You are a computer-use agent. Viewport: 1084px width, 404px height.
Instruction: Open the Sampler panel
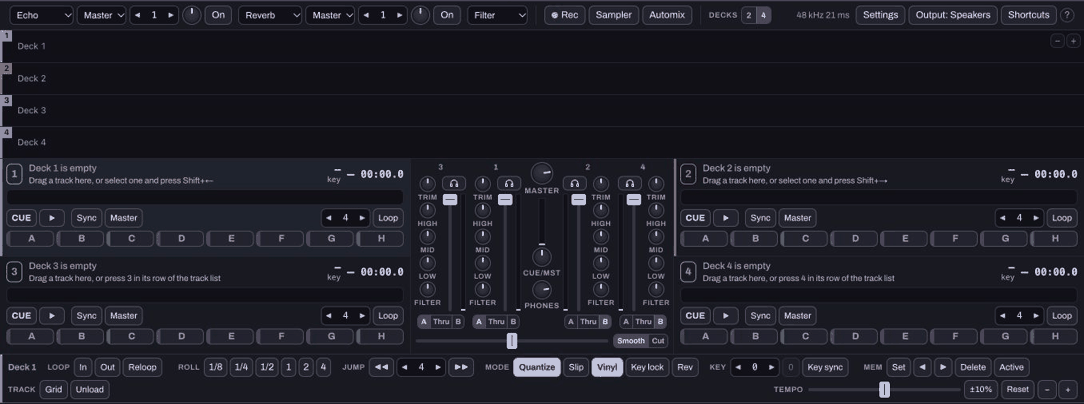[x=614, y=15]
